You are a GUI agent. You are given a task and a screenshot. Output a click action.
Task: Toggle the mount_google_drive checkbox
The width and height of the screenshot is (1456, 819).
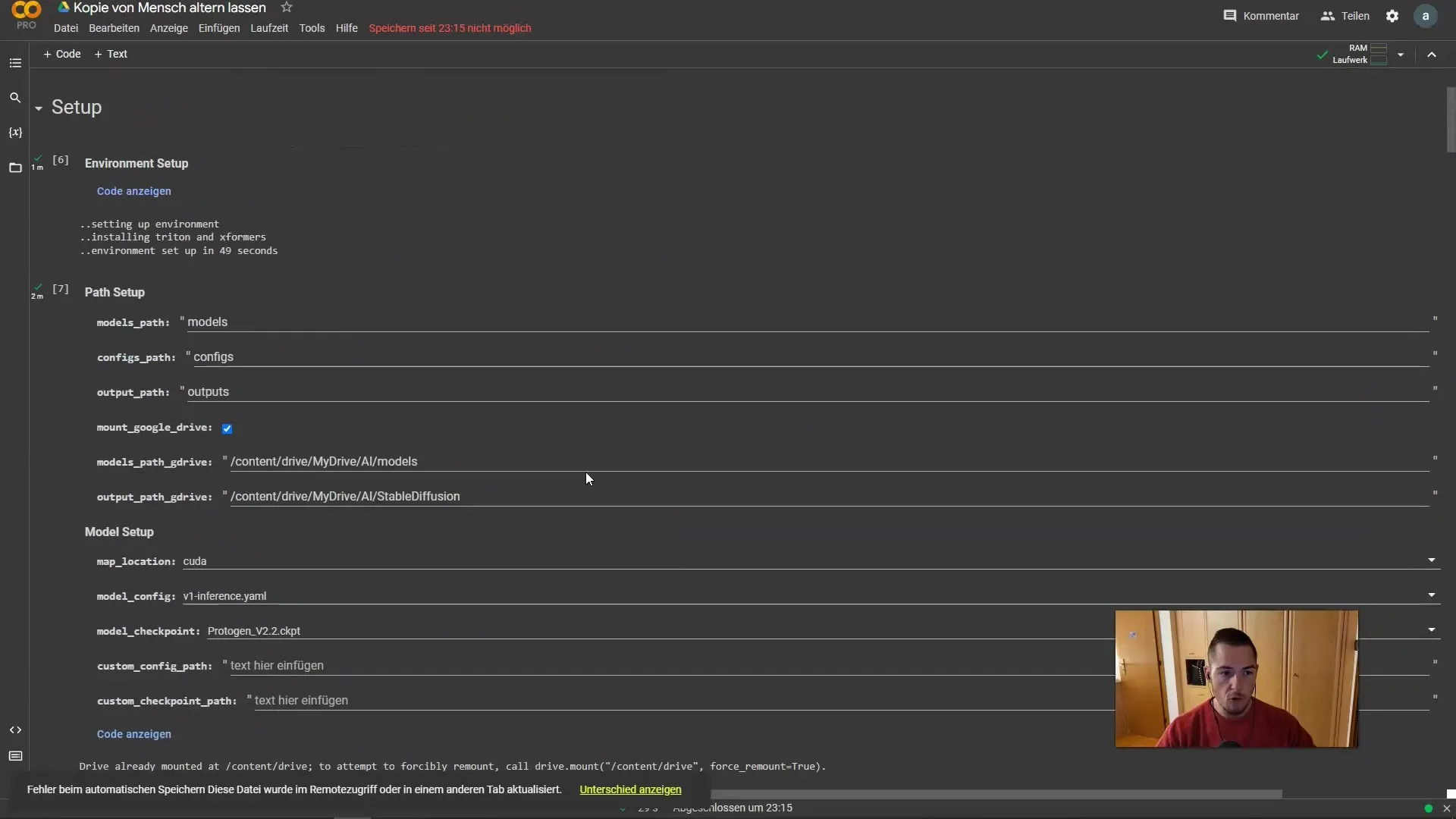[226, 428]
